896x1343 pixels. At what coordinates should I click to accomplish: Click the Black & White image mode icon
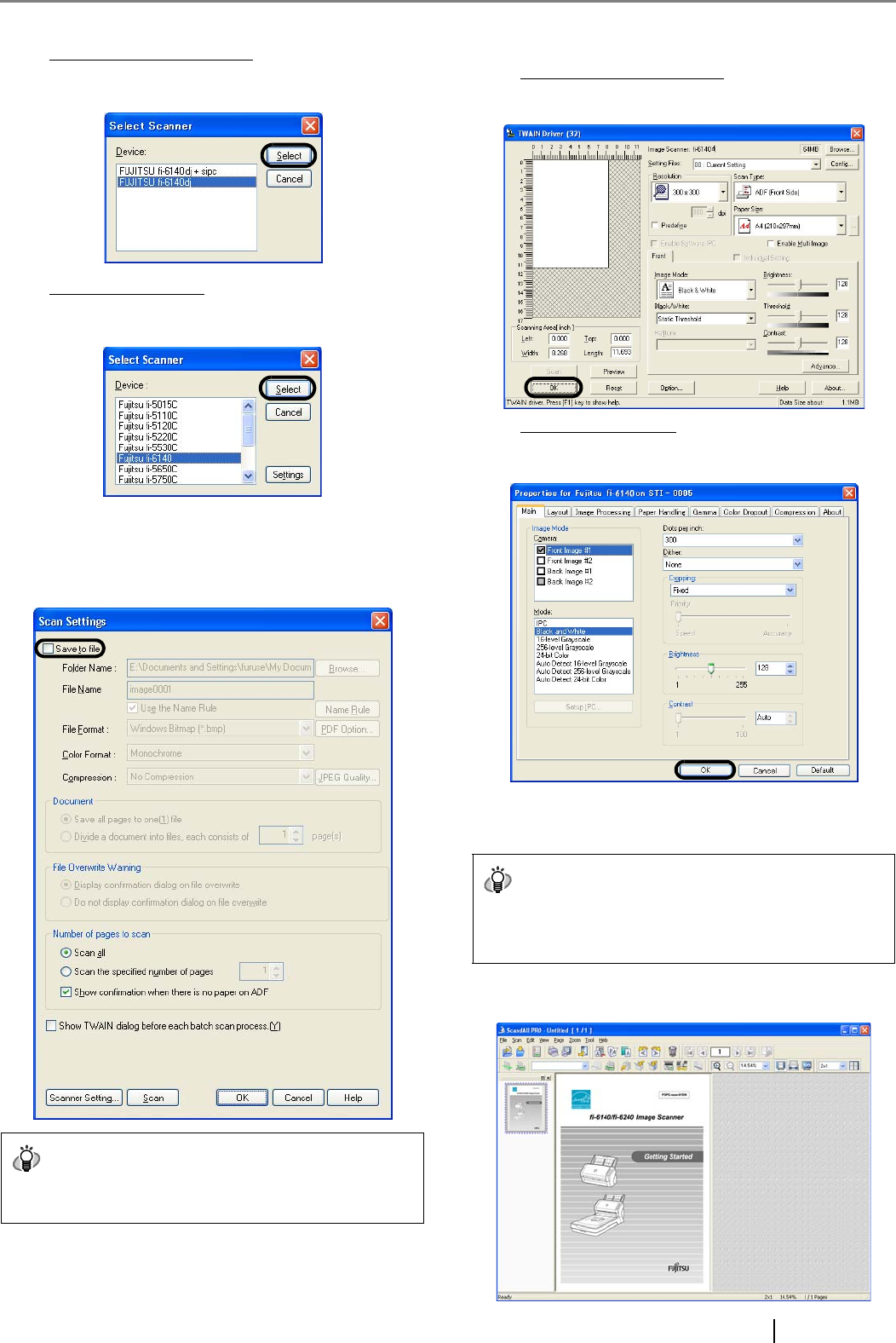(x=667, y=290)
